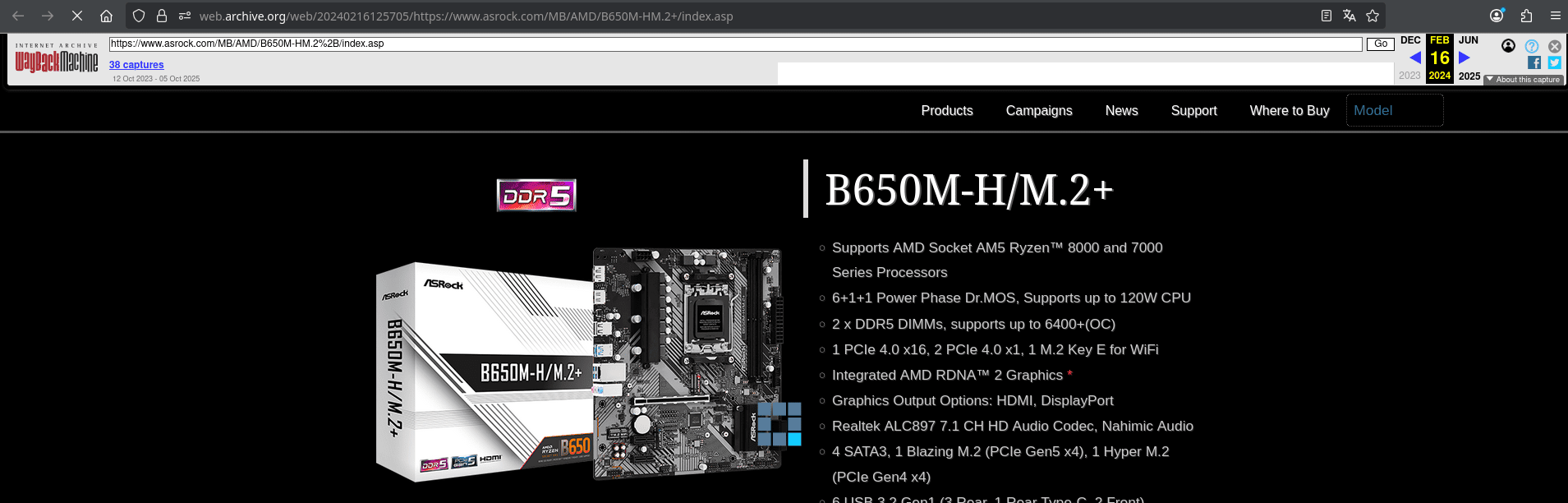Open Where to Buy menu
Image resolution: width=1568 pixels, height=503 pixels.
[x=1290, y=111]
